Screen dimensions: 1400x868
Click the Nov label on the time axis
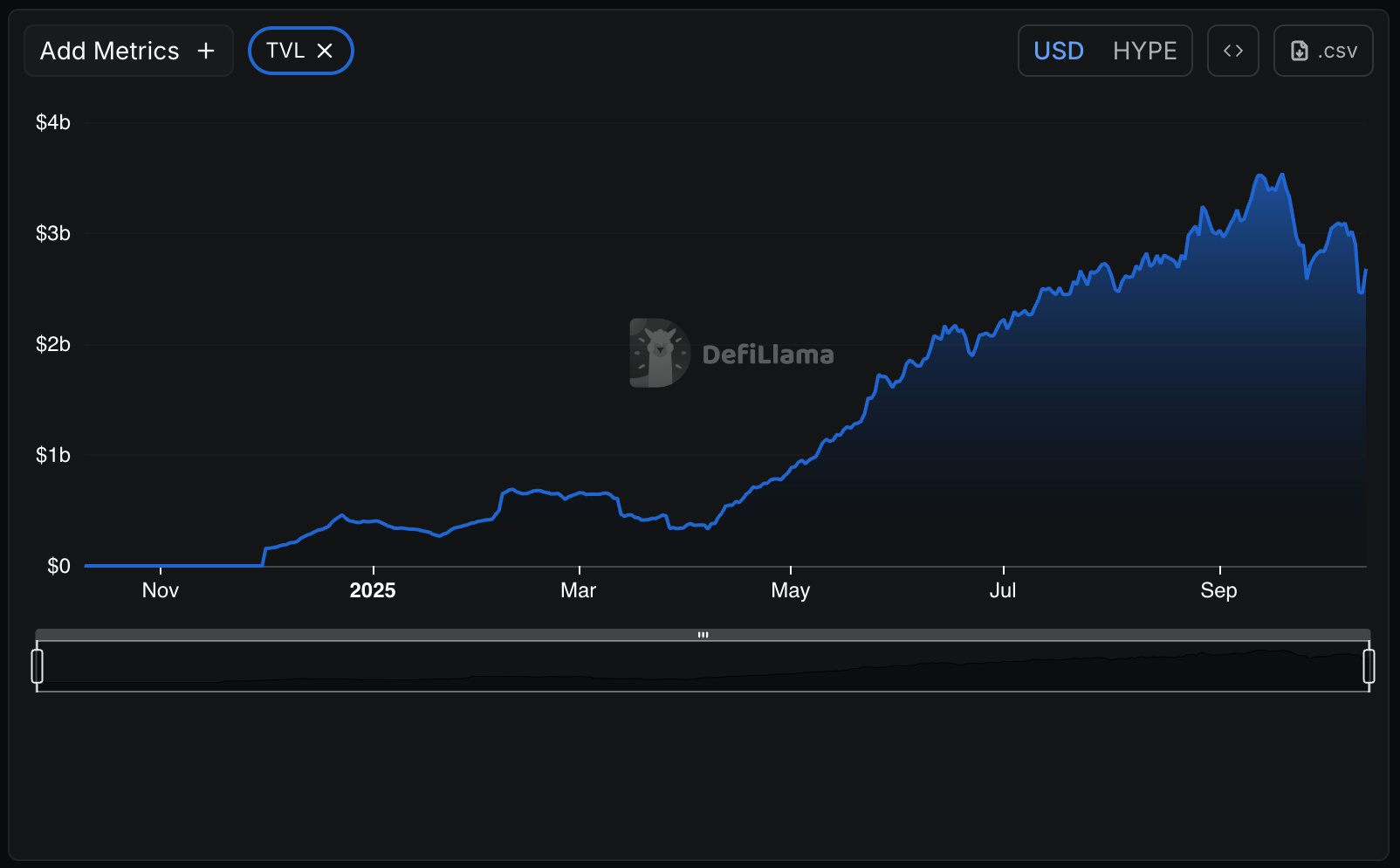(161, 591)
